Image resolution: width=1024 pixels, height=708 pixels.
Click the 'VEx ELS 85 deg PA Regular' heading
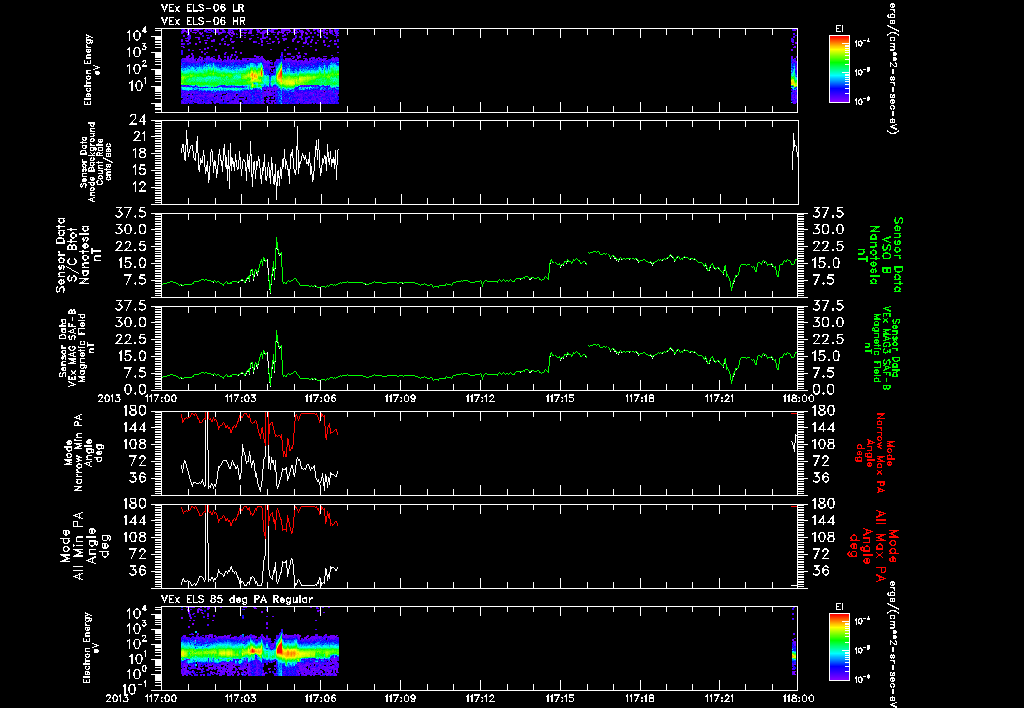tap(237, 599)
